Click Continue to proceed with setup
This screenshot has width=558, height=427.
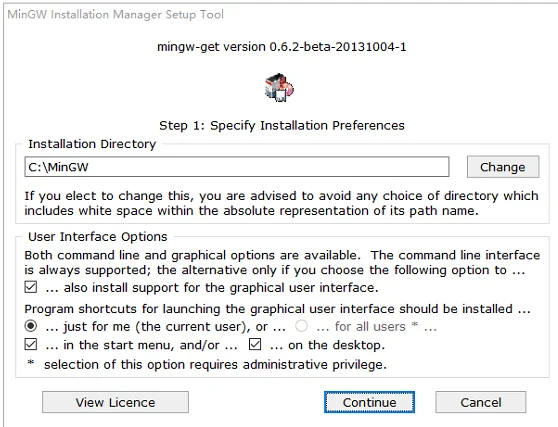(369, 402)
